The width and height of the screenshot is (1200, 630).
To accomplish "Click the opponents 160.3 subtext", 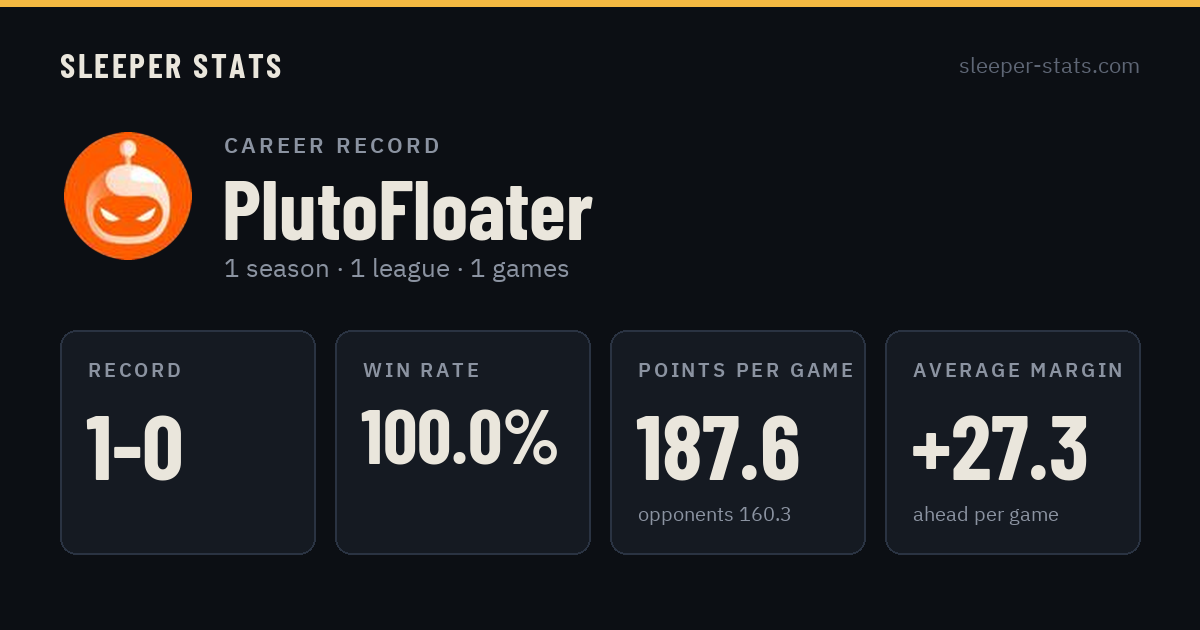I will (x=715, y=515).
